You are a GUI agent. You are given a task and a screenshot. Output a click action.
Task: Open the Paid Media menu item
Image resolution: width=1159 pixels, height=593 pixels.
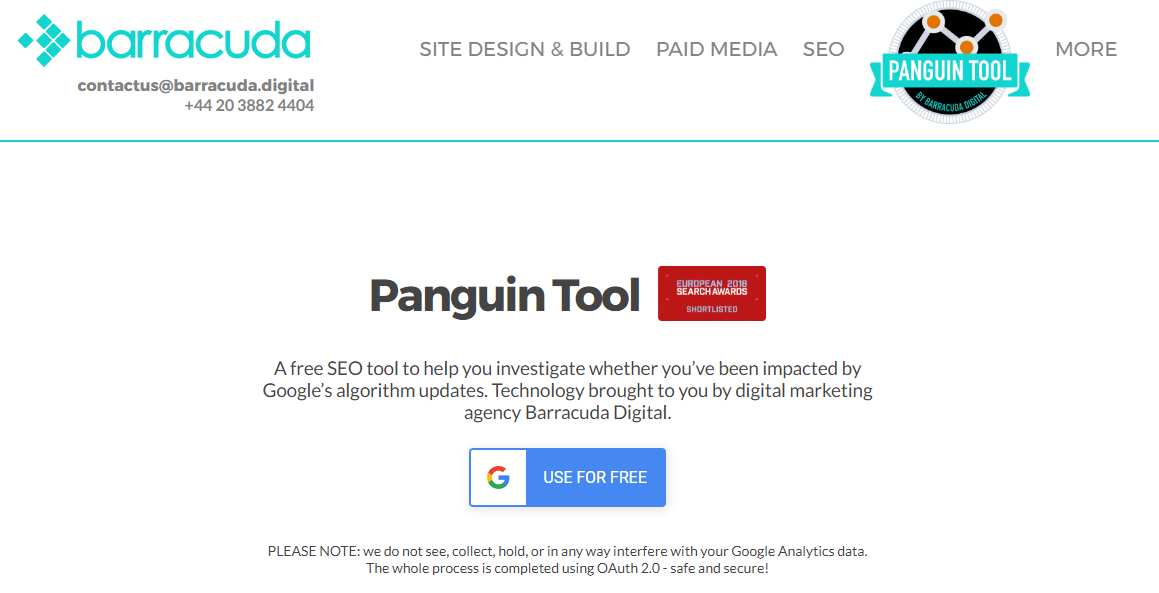716,50
